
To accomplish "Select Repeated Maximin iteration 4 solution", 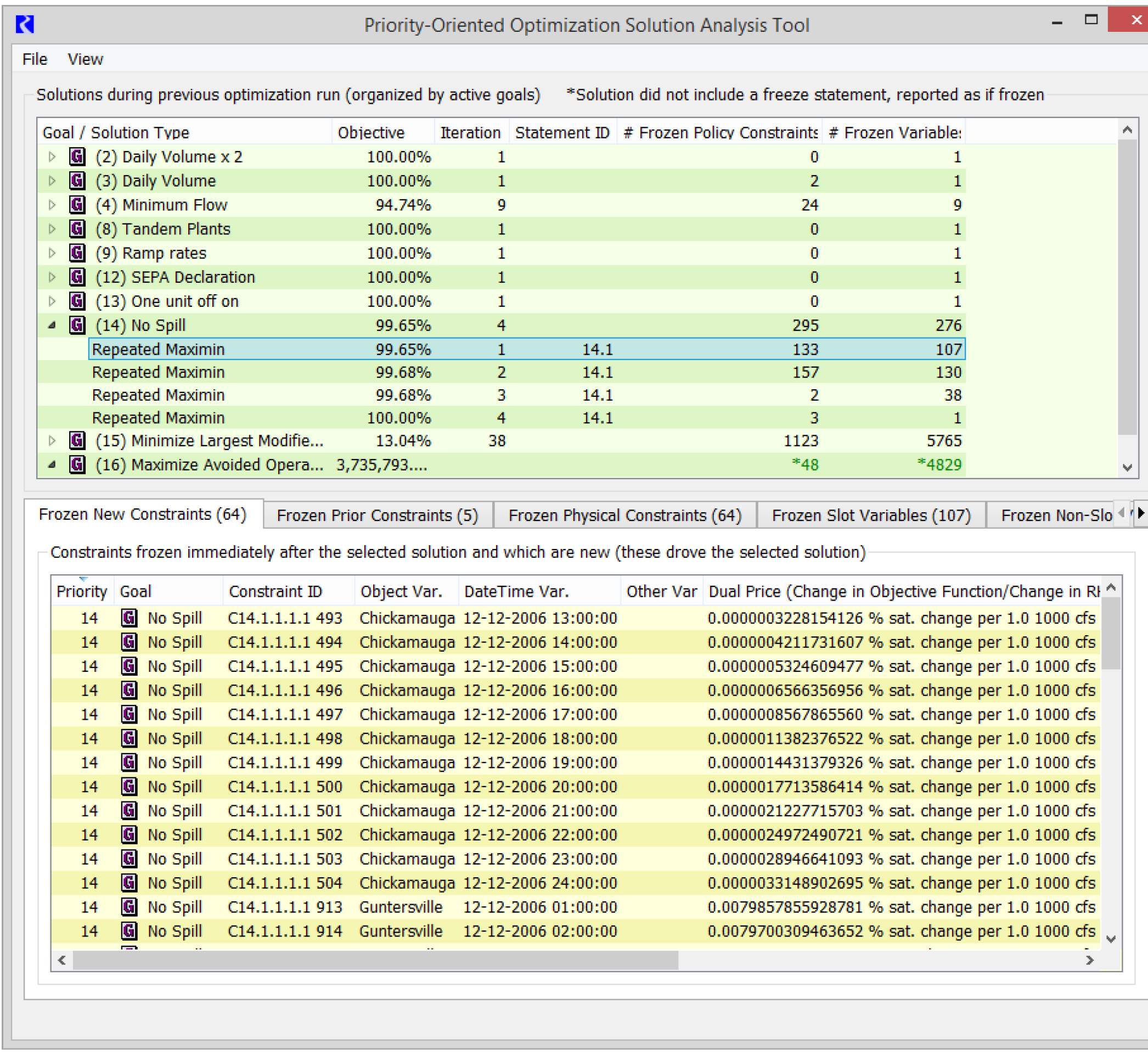I will pos(159,418).
